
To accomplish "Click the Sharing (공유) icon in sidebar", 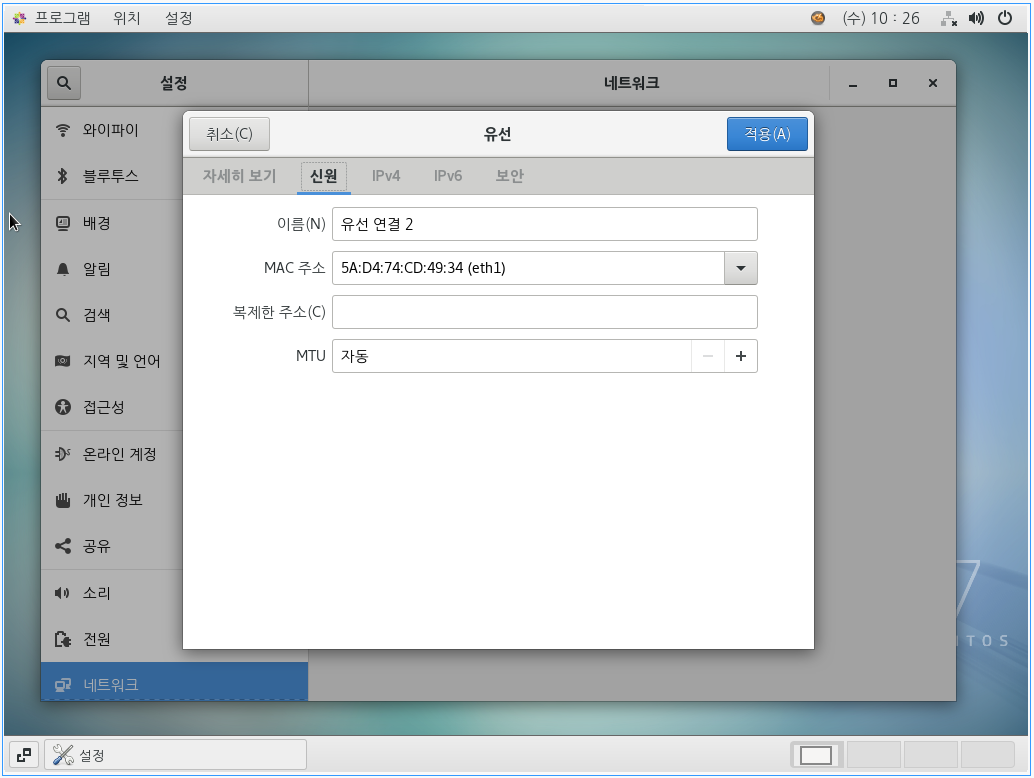I will pyautogui.click(x=63, y=546).
